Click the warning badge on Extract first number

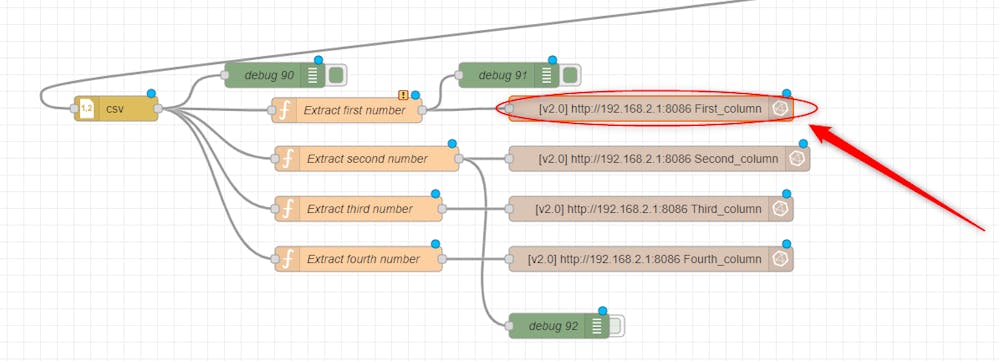point(403,95)
